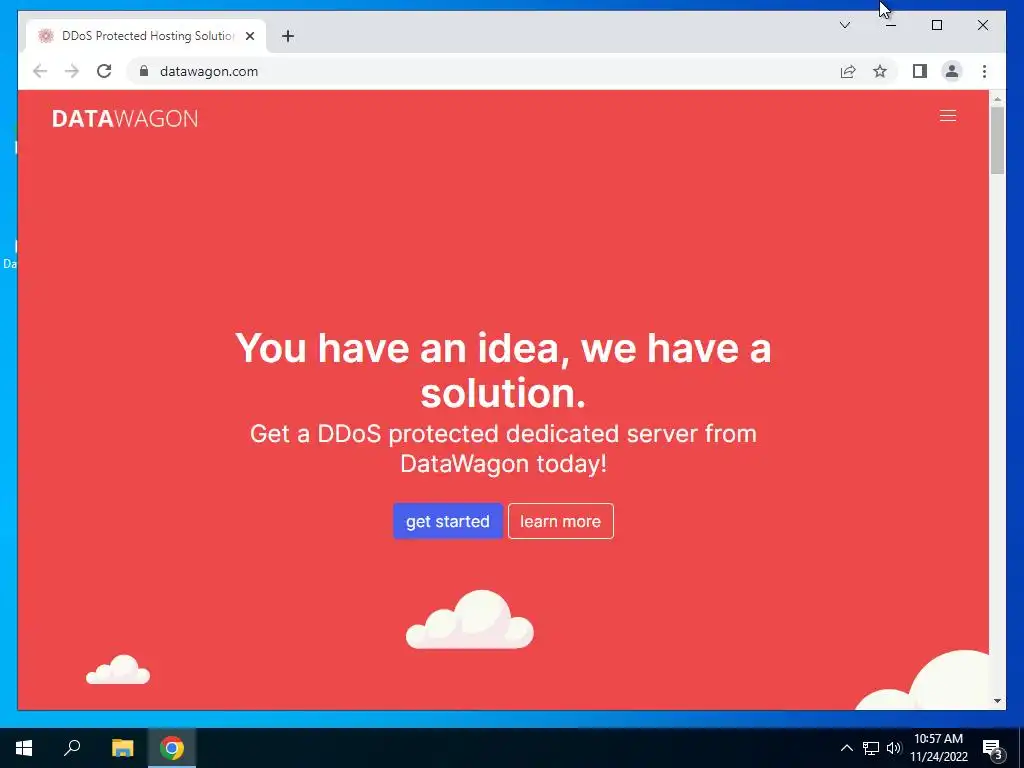Screen dimensions: 1024x768
Task: Open the Chrome three-dot menu
Action: point(984,71)
